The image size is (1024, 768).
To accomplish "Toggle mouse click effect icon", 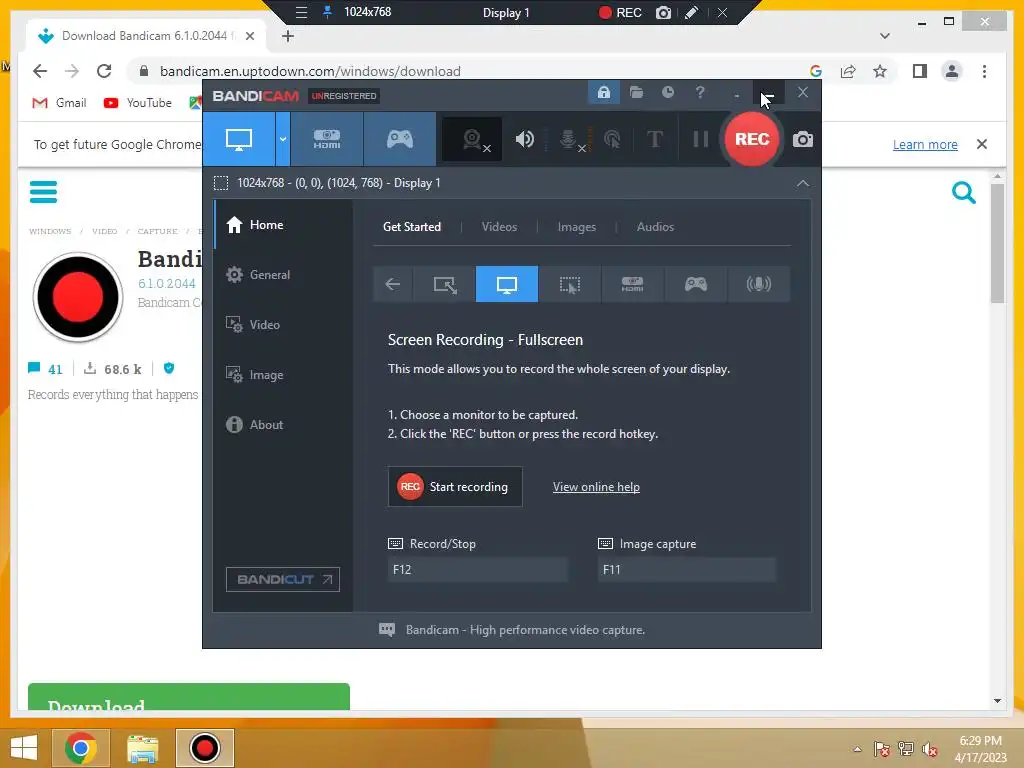I will 613,139.
